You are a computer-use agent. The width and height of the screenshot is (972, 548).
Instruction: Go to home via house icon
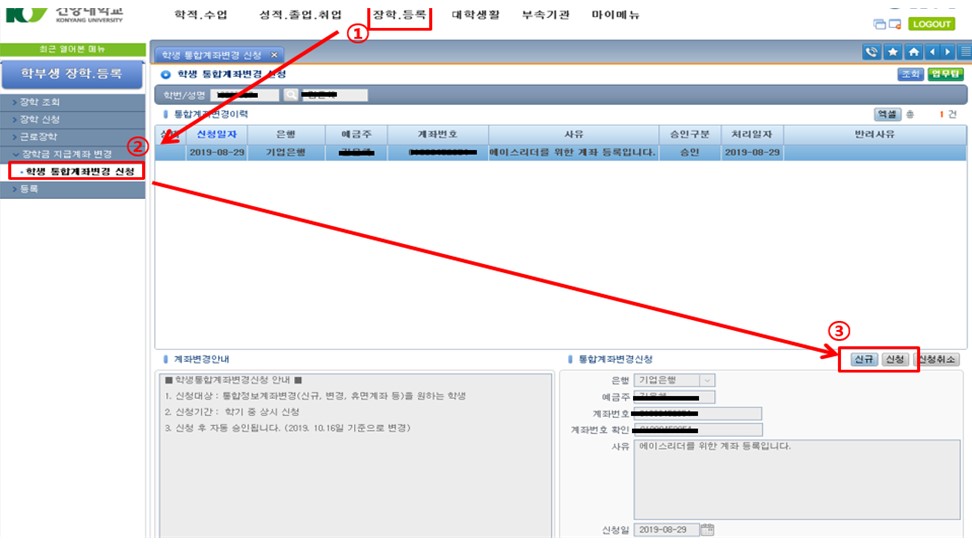click(x=913, y=53)
